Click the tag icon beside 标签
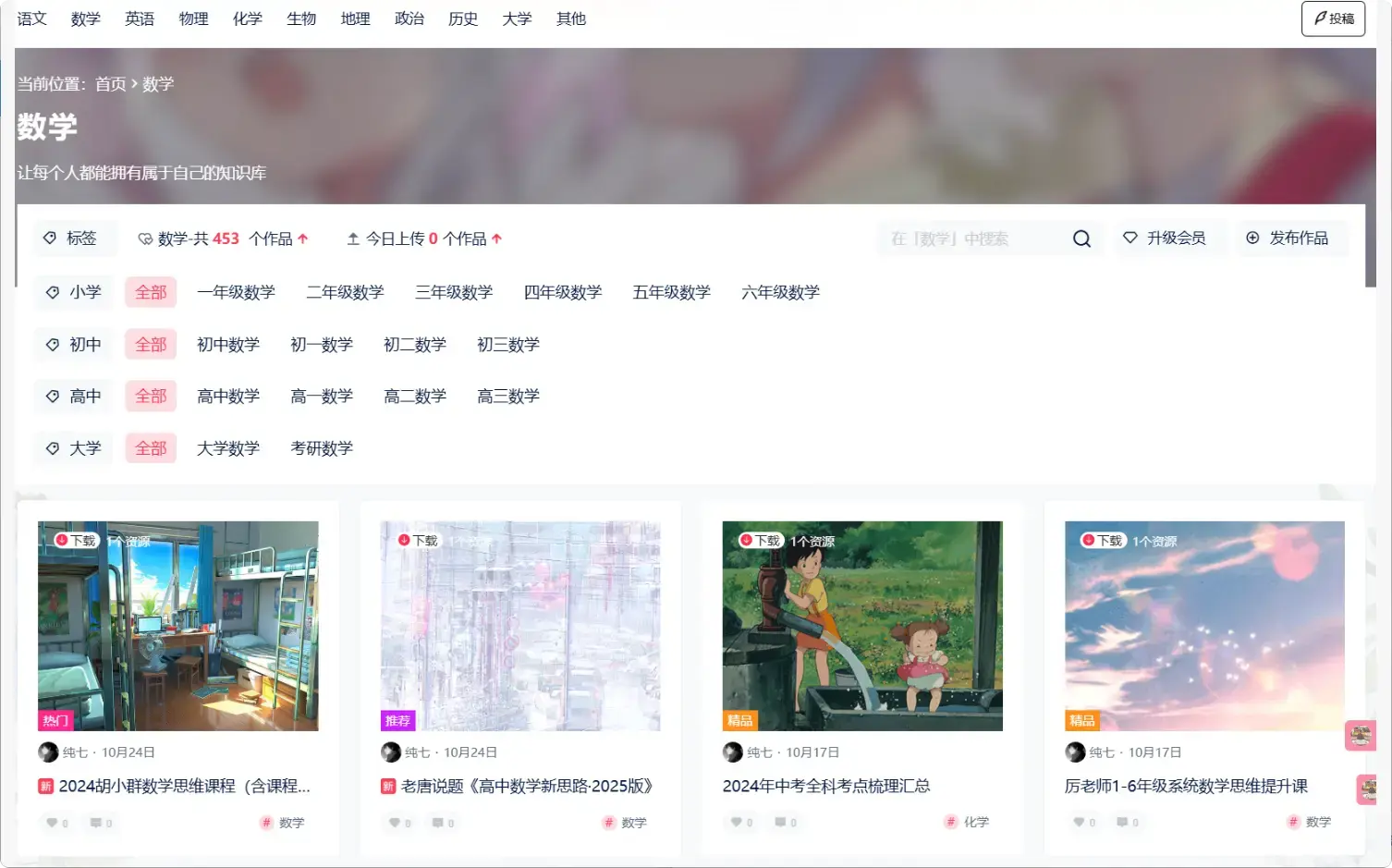 coord(51,238)
